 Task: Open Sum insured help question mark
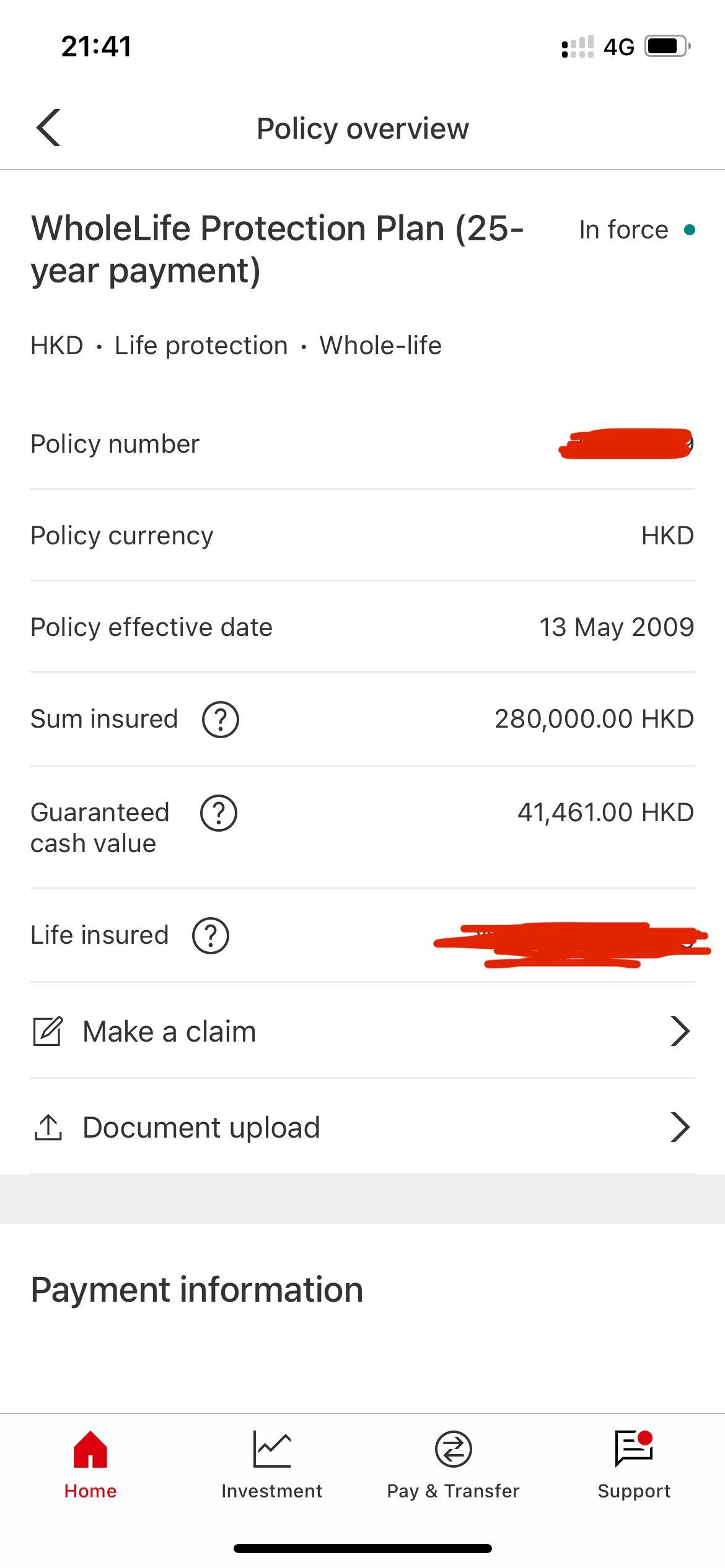click(221, 719)
